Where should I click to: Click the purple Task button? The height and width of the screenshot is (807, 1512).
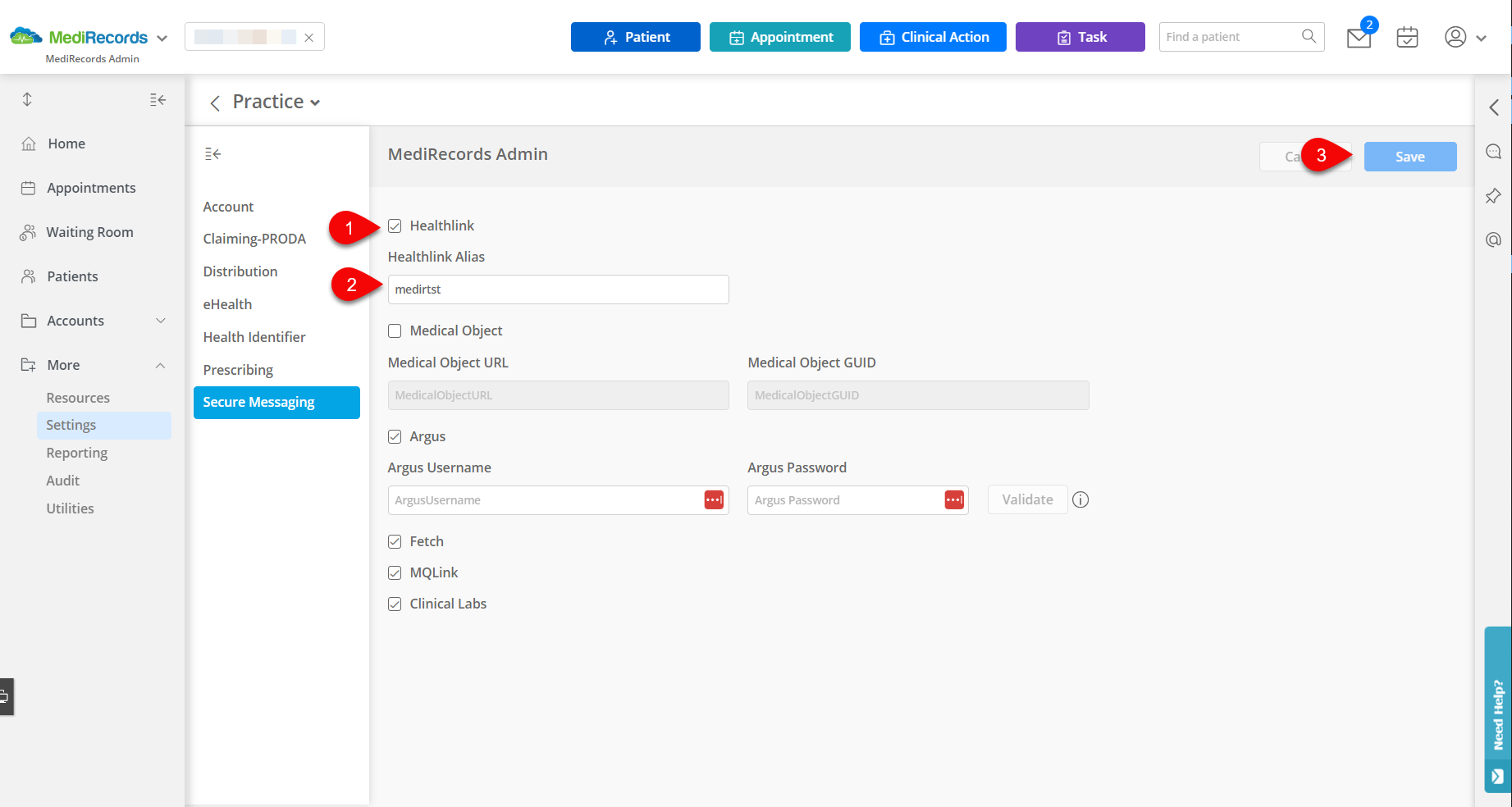click(x=1080, y=37)
